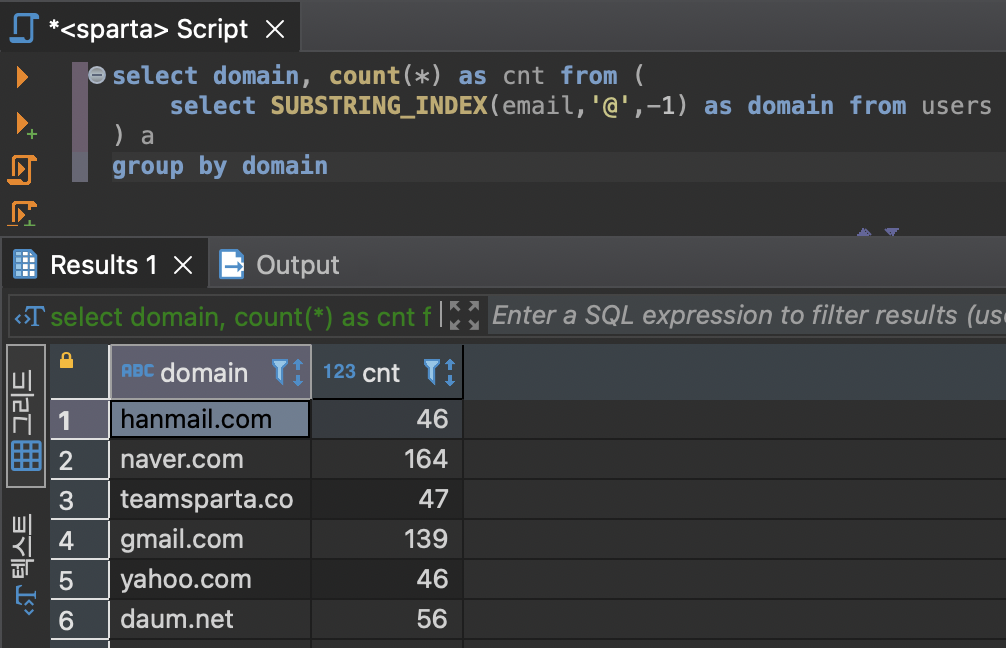Click the yahoo.com count 46 cell

387,579
